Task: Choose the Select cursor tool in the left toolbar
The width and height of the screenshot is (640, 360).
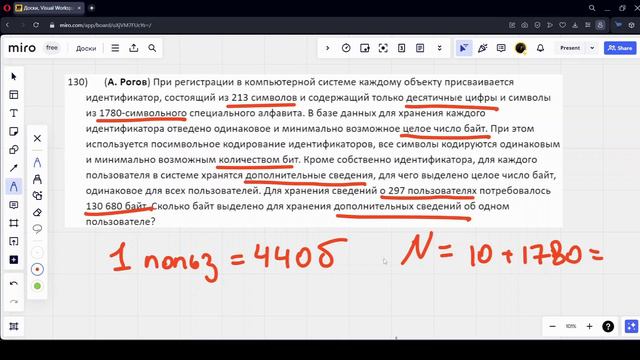Action: coord(13,77)
